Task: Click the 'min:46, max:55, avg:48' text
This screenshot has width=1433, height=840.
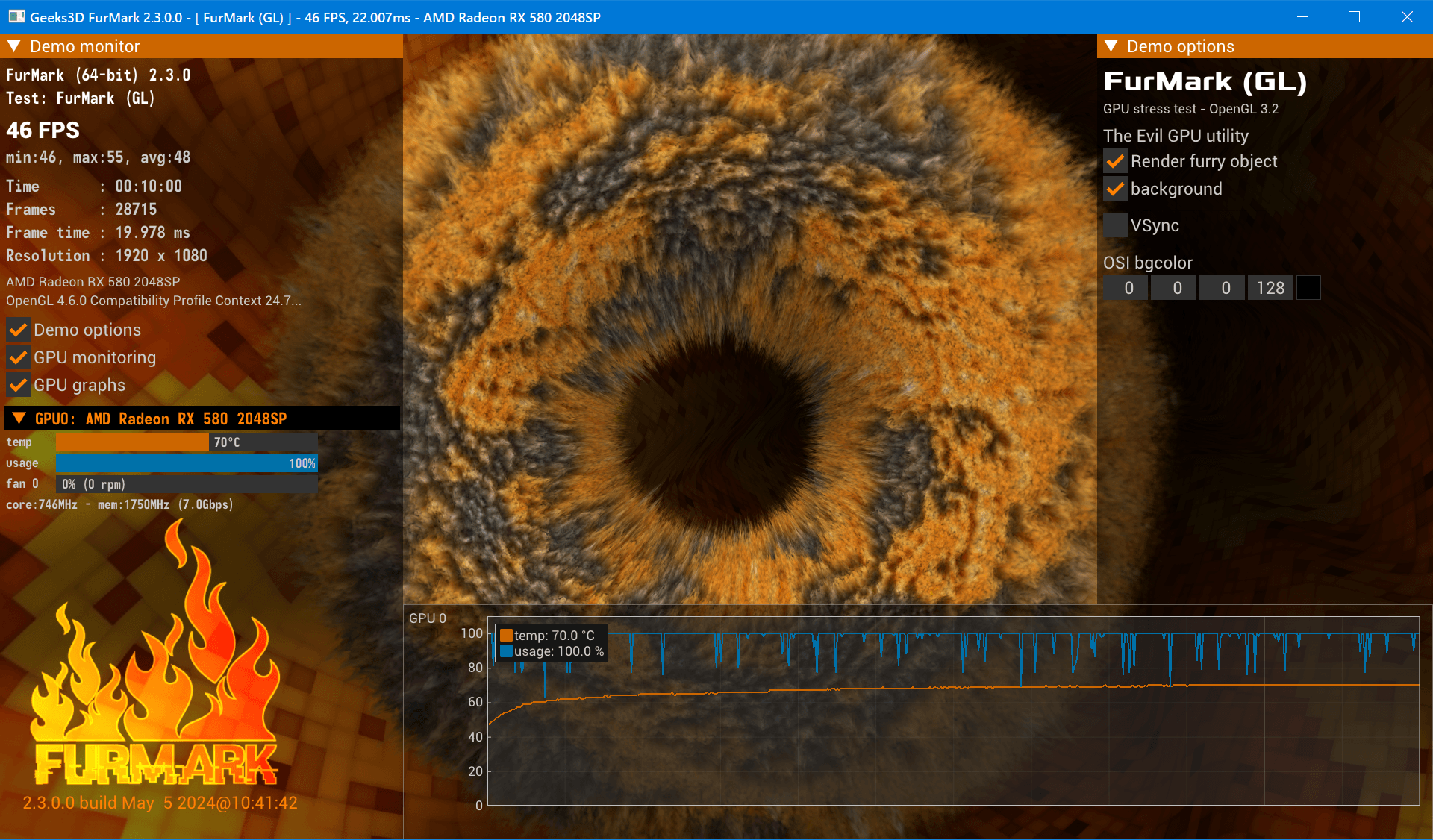Action: (x=99, y=157)
